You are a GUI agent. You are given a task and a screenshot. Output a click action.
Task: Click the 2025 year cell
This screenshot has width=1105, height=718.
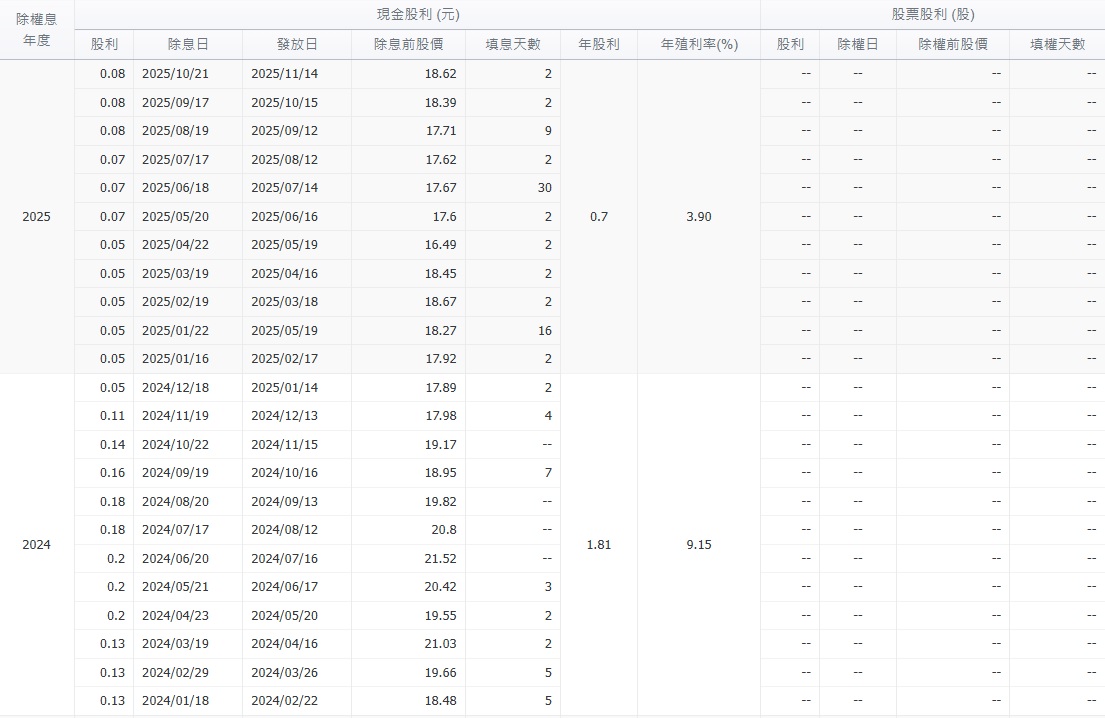pyautogui.click(x=37, y=217)
